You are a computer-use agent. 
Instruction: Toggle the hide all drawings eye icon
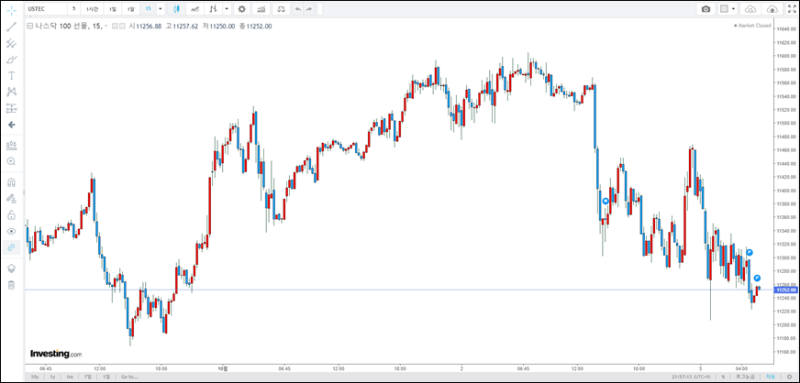pyautogui.click(x=11, y=231)
